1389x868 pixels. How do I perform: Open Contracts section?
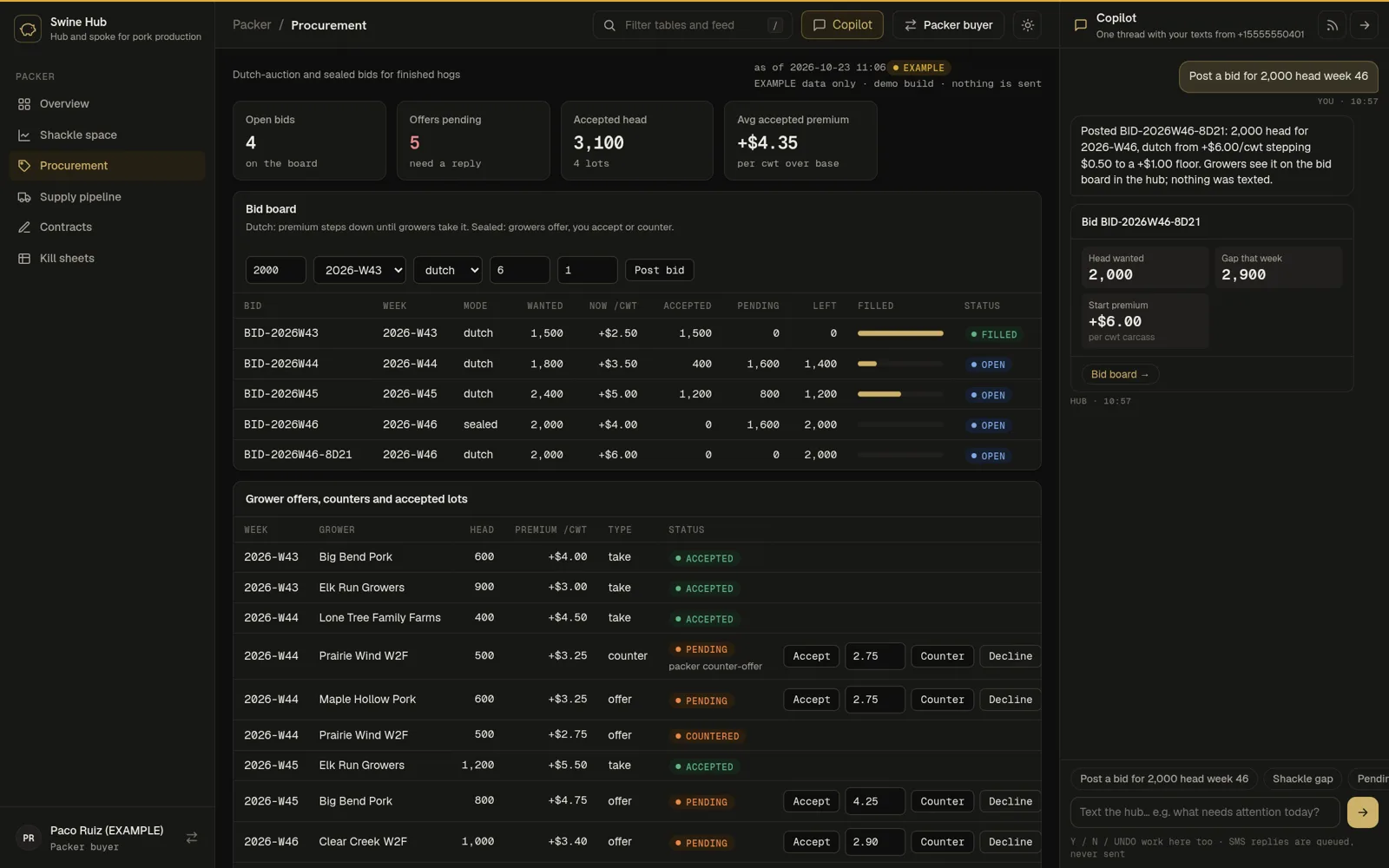pos(107,227)
